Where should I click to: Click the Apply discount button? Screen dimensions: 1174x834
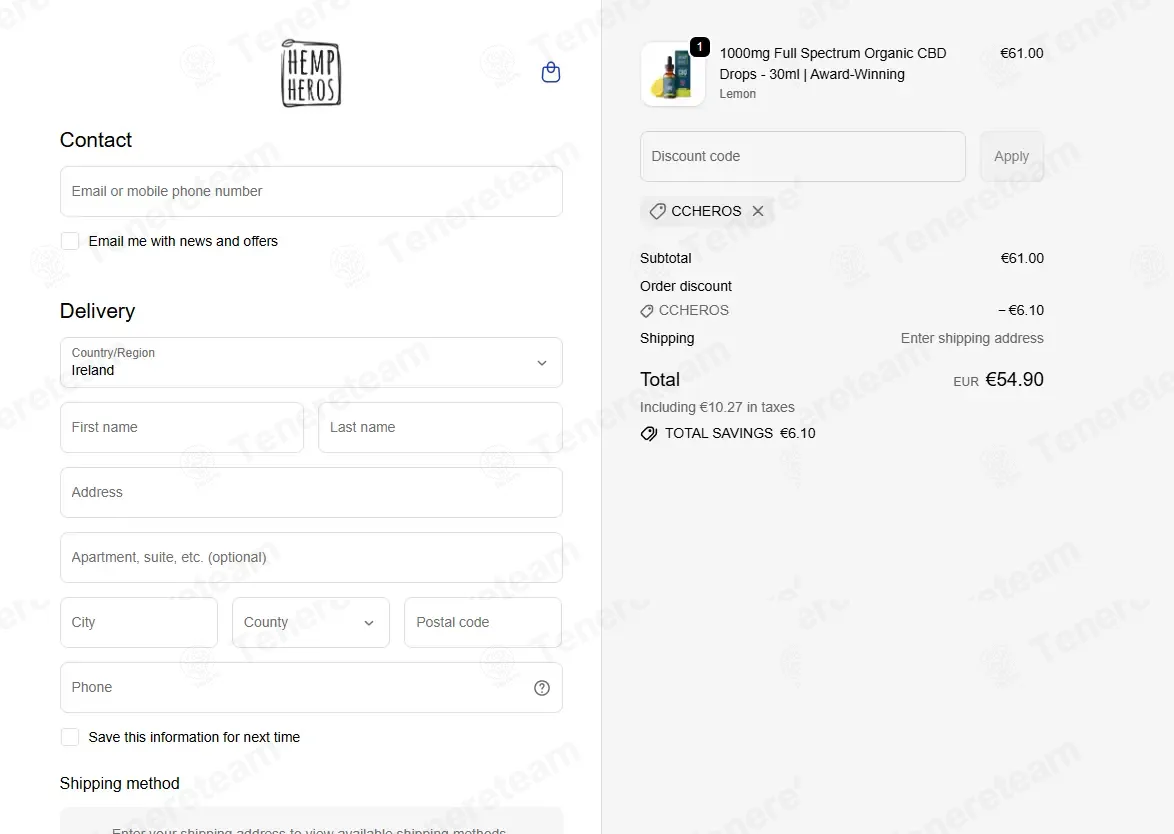point(1012,156)
